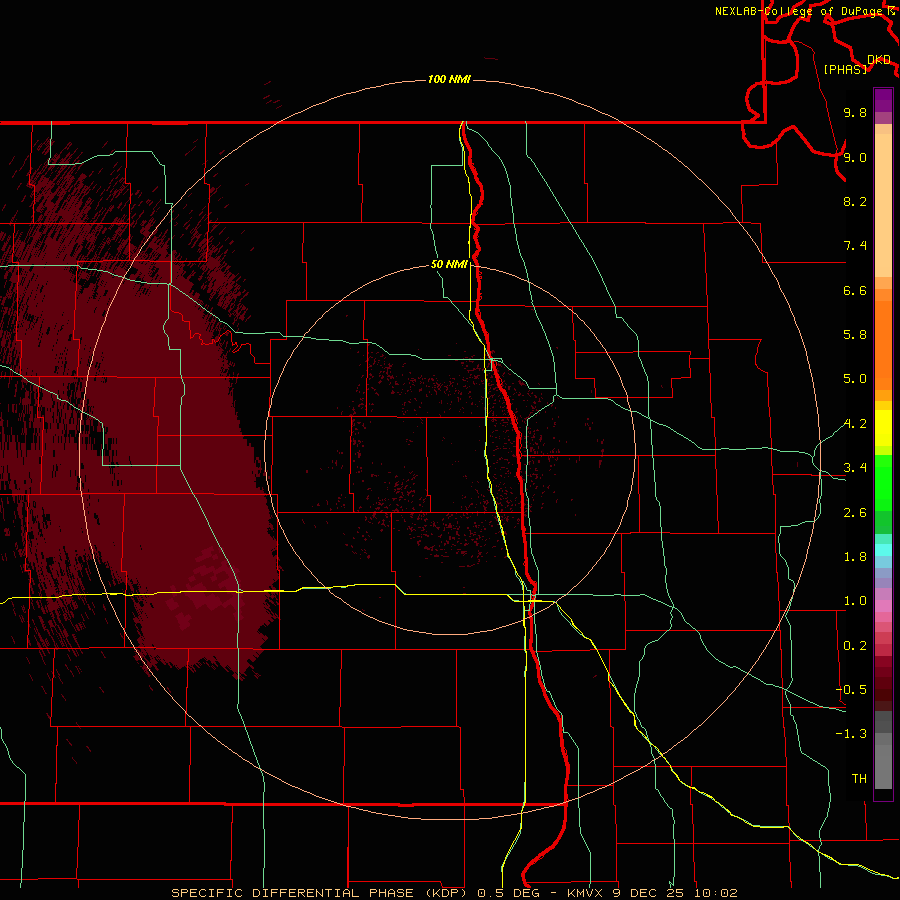Click the bright green segment of the color bar
This screenshot has width=900, height=900.
[883, 483]
